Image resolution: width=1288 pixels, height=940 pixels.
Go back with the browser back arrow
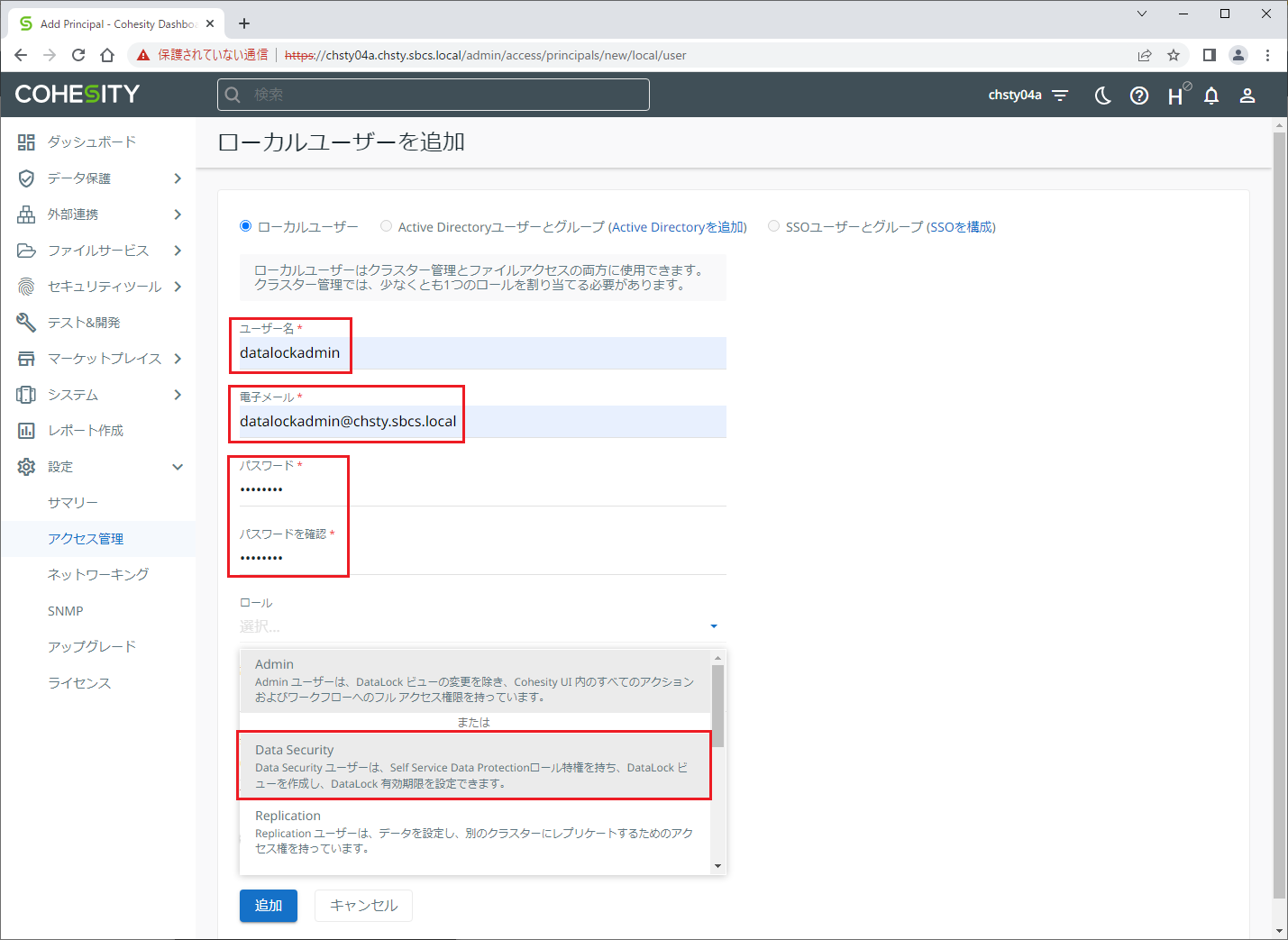(21, 55)
